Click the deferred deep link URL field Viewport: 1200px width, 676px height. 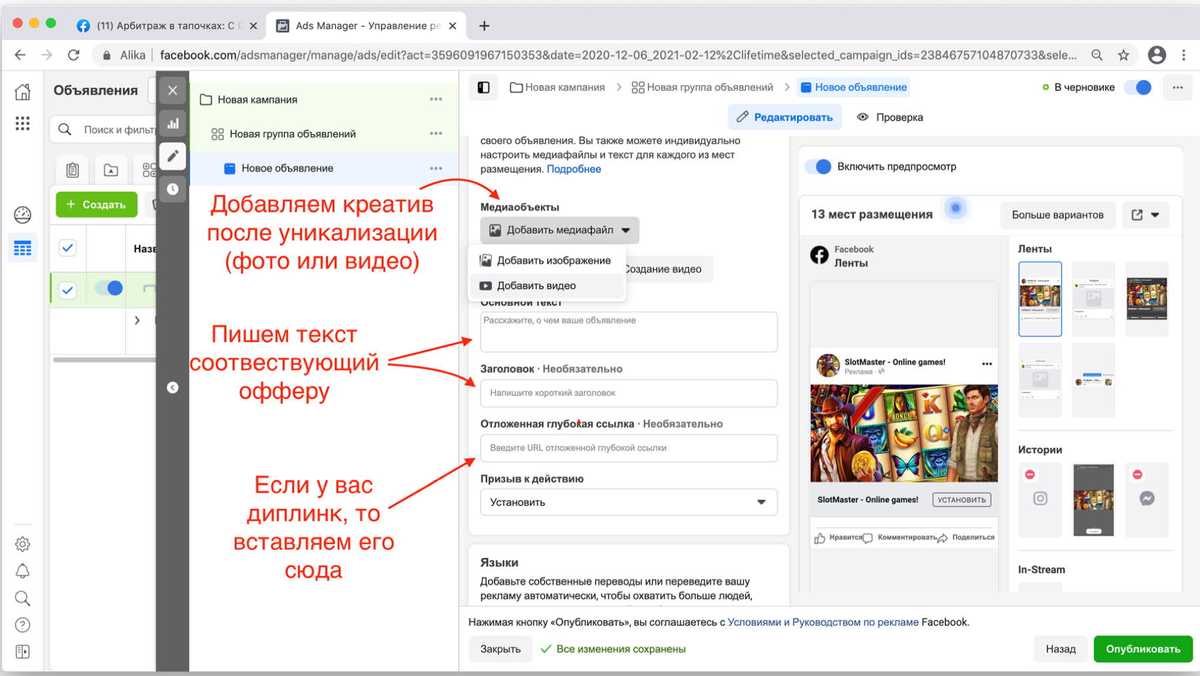click(x=628, y=448)
